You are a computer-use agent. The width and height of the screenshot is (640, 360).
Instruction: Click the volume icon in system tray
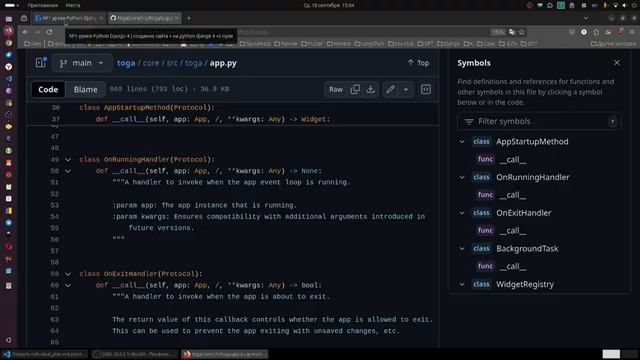(x=624, y=5)
